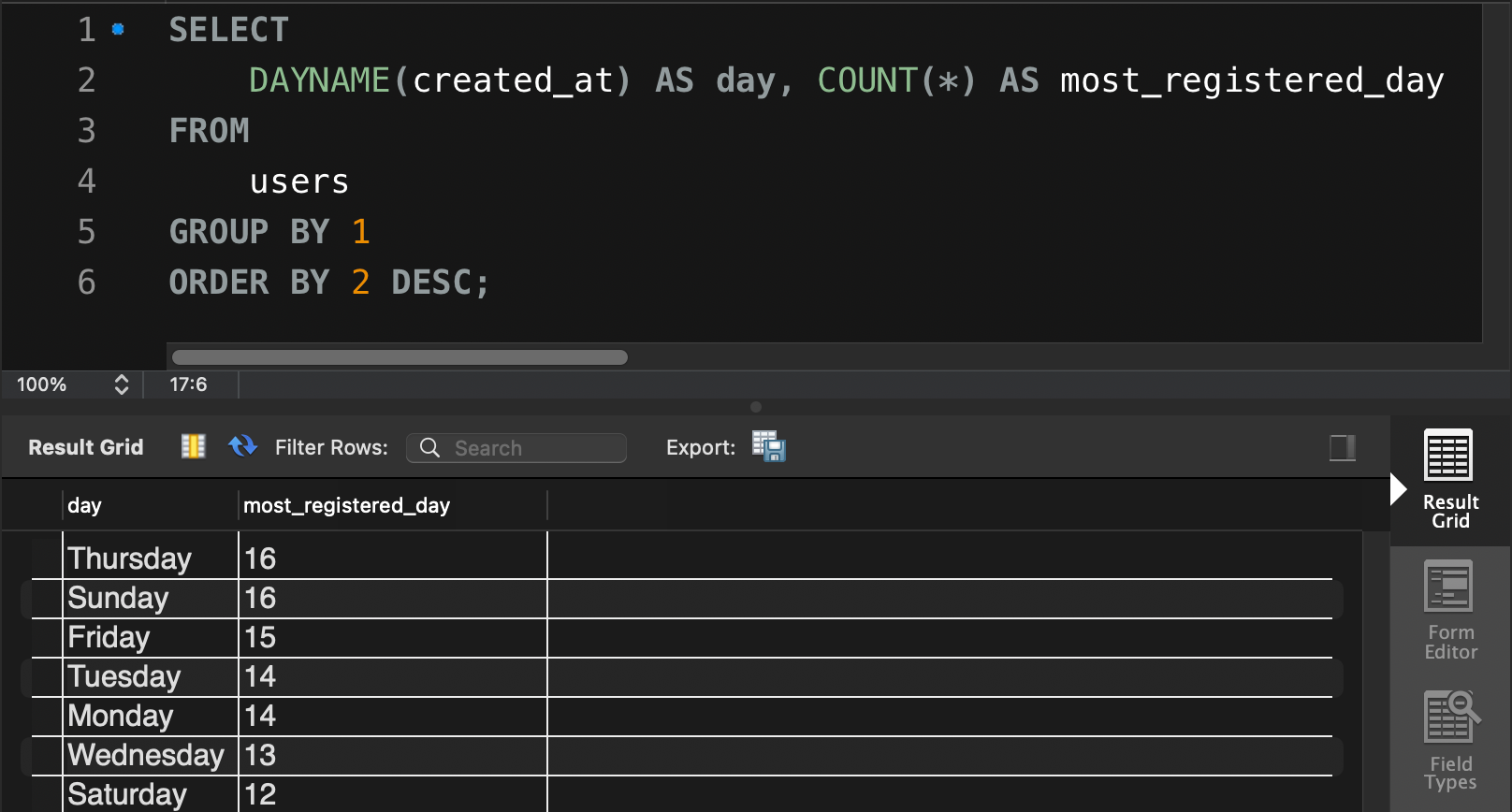The width and height of the screenshot is (1512, 812).
Task: Export the recordset to file
Action: coord(769,447)
